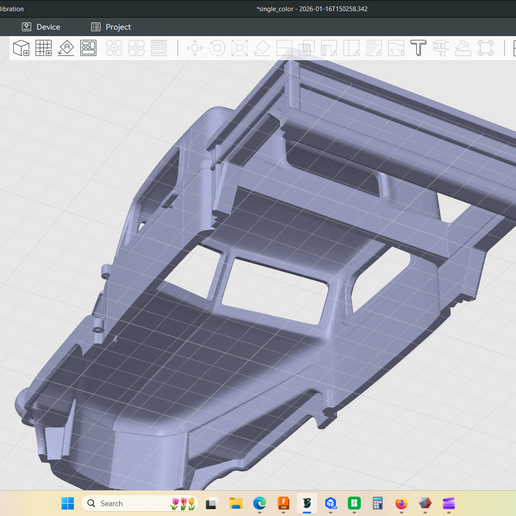Viewport: 516px width, 516px height.
Task: Open Task View from the taskbar
Action: pos(212,504)
